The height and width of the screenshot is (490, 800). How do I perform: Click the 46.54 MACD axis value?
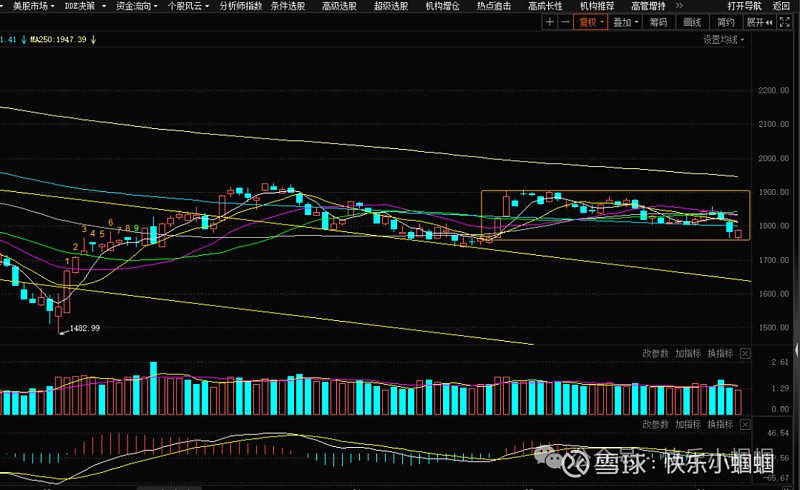pyautogui.click(x=778, y=433)
